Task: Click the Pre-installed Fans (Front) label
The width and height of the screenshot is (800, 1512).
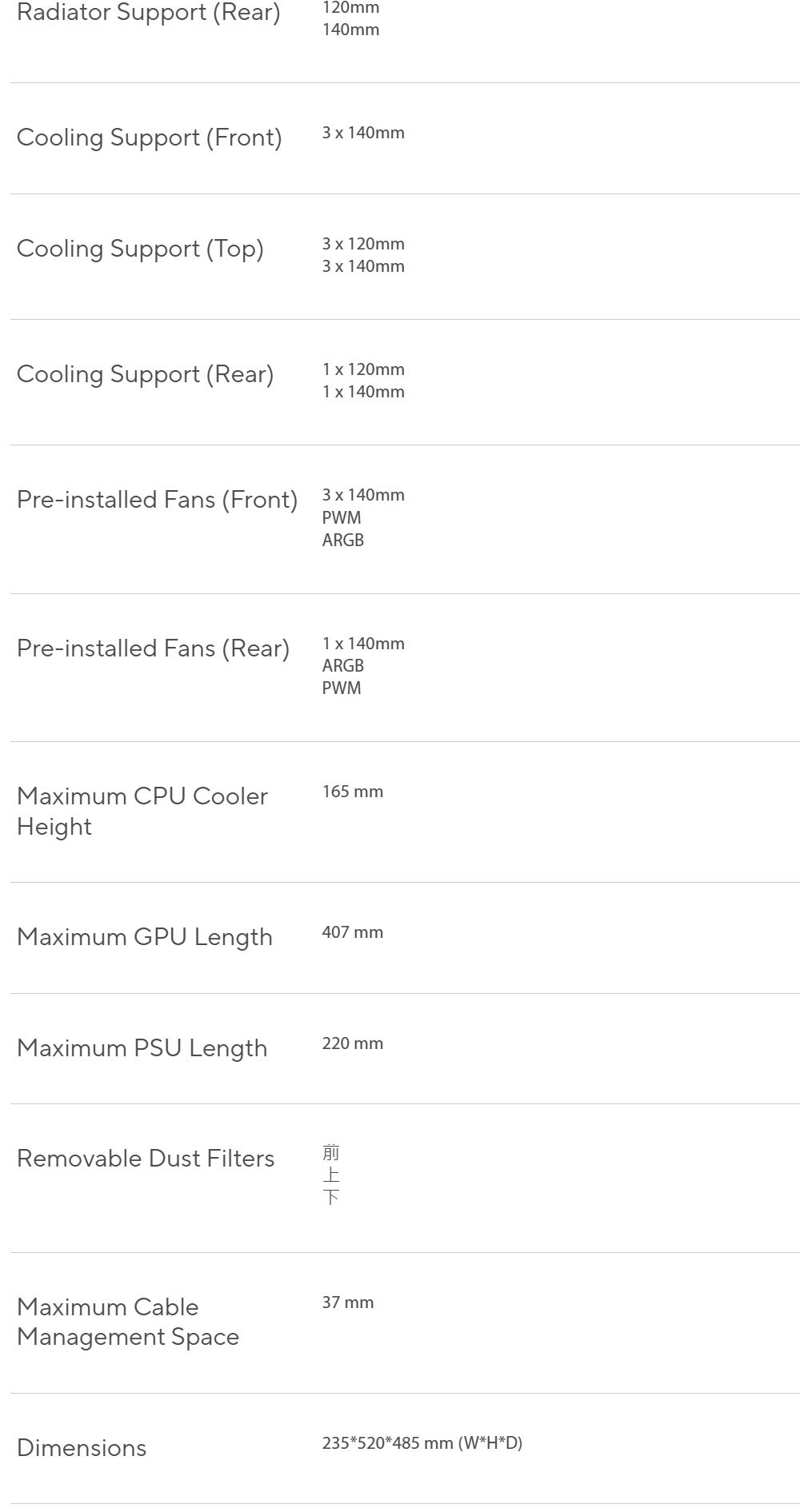Action: 158,500
